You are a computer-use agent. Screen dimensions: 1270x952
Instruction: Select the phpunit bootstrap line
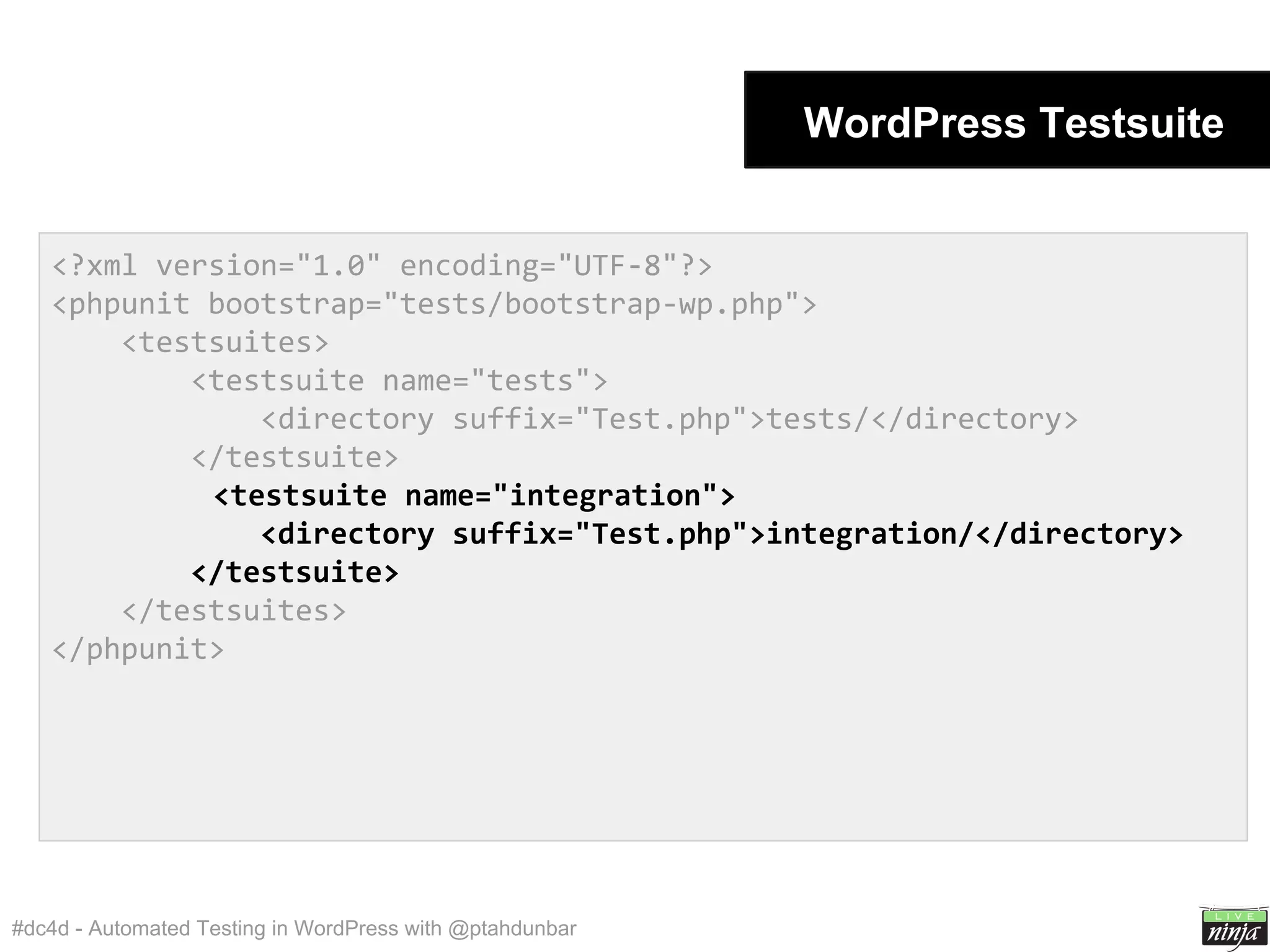click(435, 304)
